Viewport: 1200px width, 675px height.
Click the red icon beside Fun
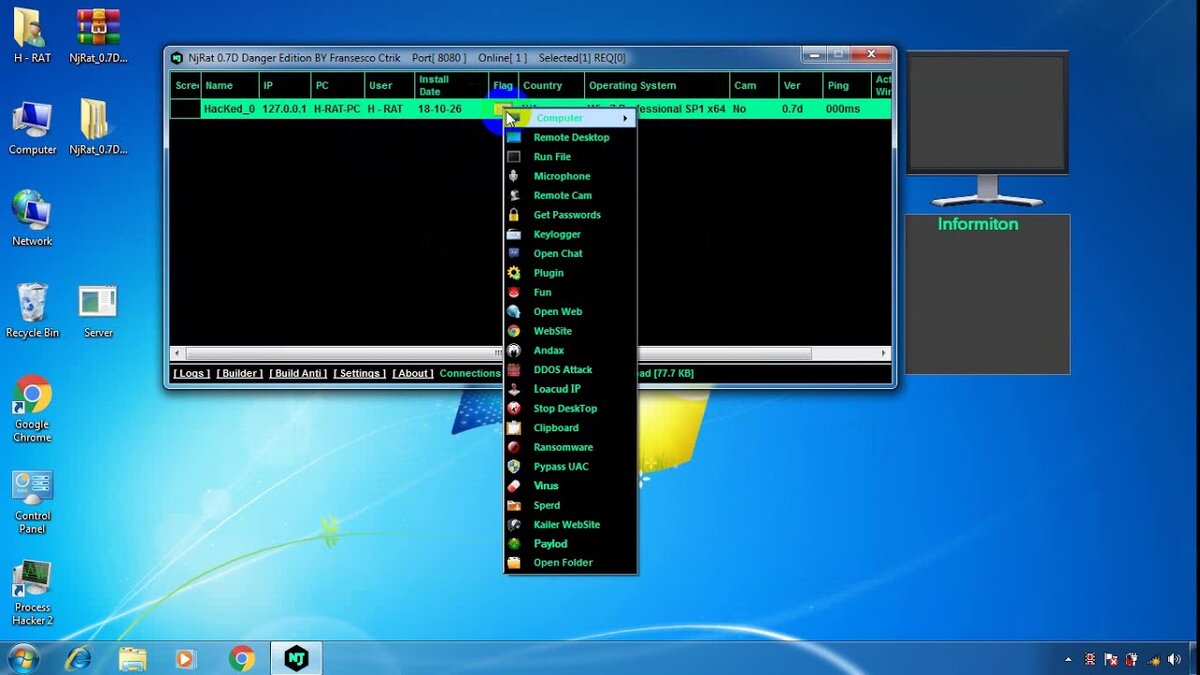click(x=514, y=292)
